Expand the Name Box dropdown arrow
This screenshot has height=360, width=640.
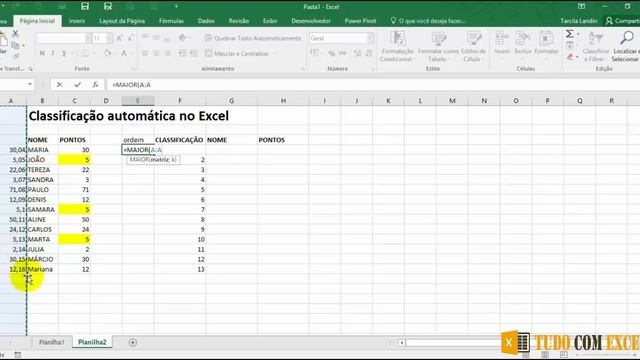click(x=30, y=84)
